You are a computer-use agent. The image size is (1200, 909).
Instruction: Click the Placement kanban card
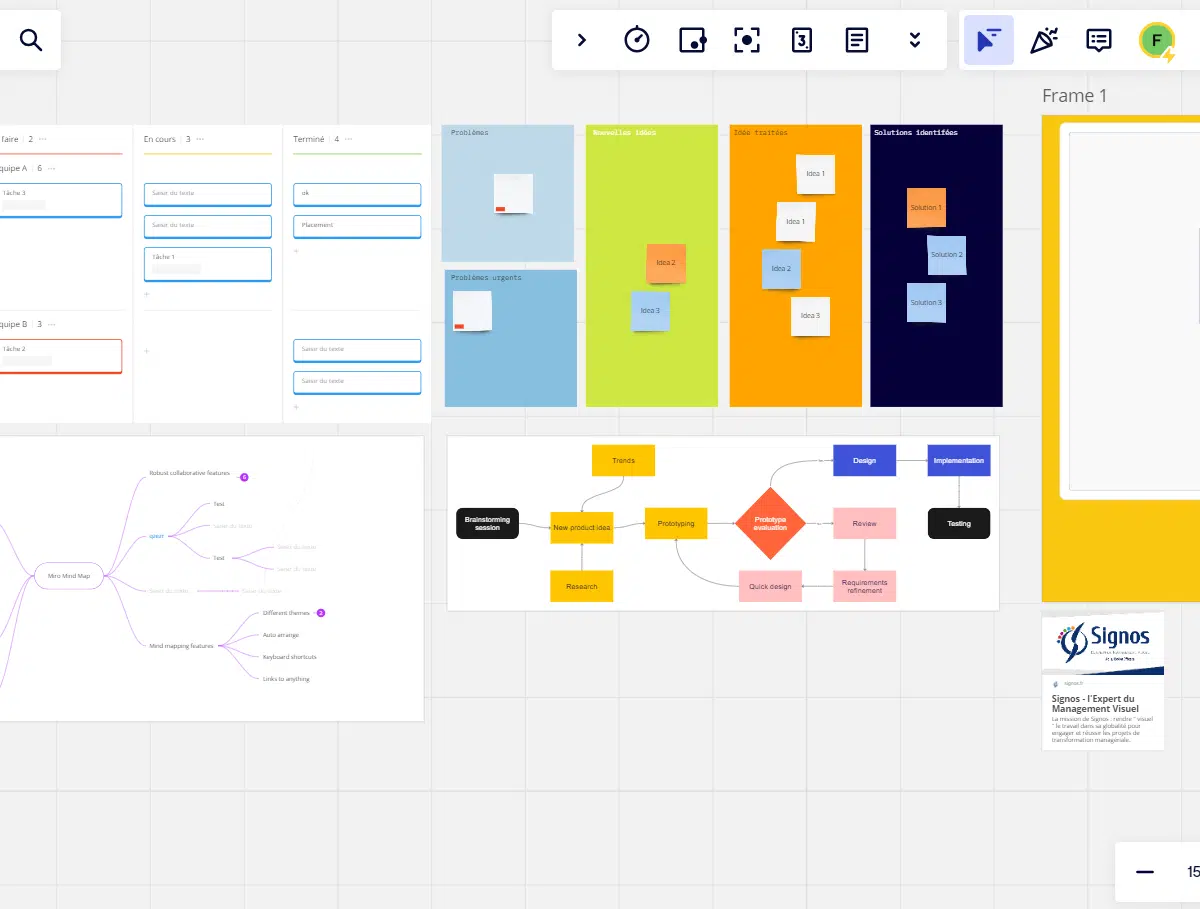tap(357, 226)
